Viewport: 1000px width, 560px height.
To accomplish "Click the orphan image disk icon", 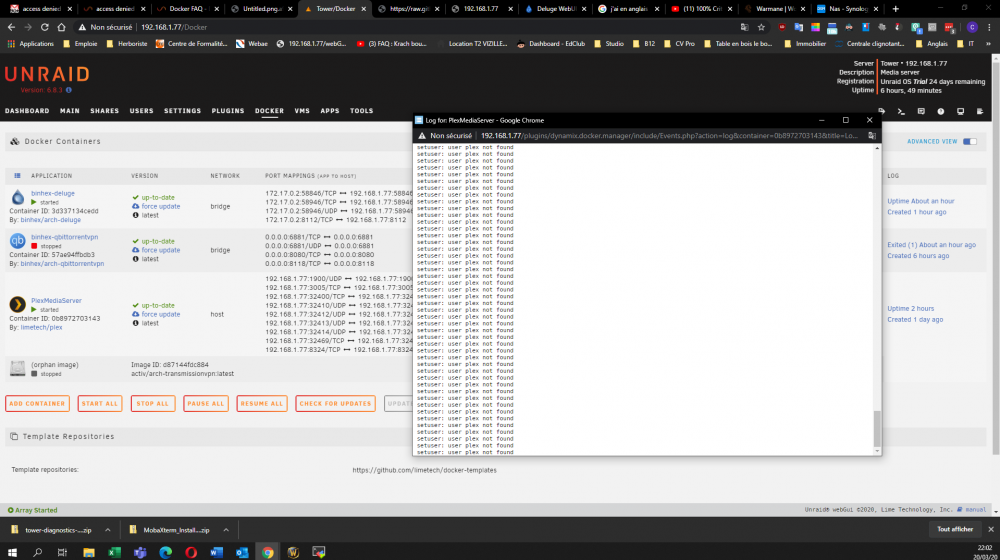I will (x=17, y=368).
